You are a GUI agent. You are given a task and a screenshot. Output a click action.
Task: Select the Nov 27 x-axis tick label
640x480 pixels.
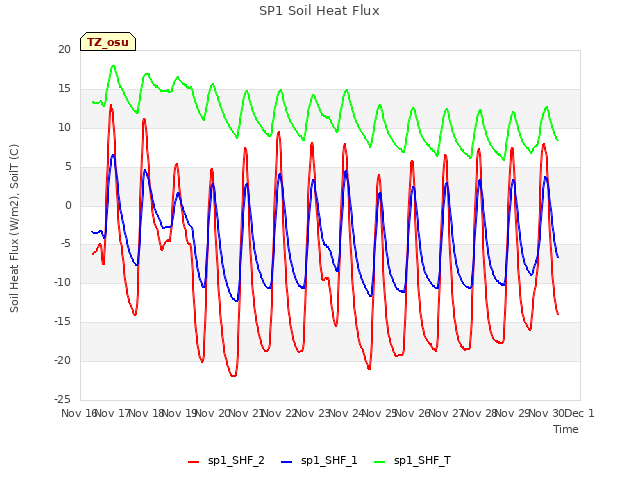click(446, 413)
